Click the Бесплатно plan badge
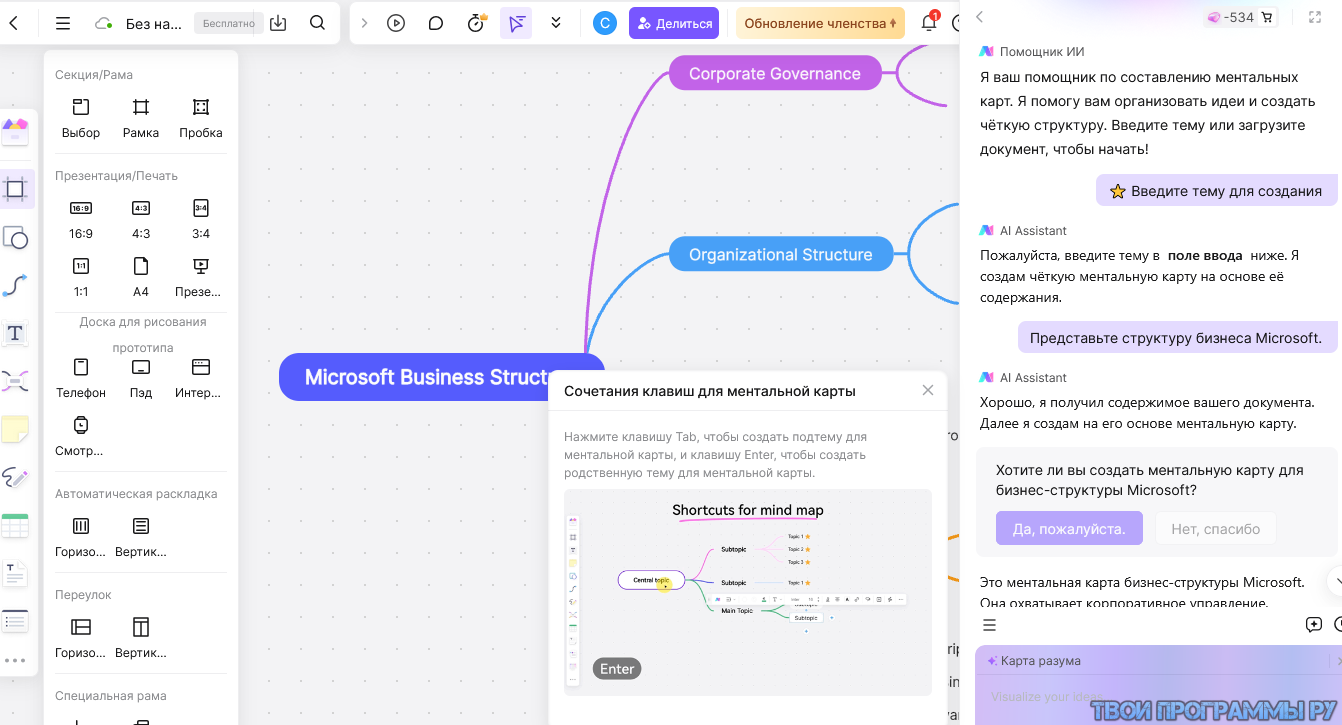Screen dimensions: 1342x725 228,23
